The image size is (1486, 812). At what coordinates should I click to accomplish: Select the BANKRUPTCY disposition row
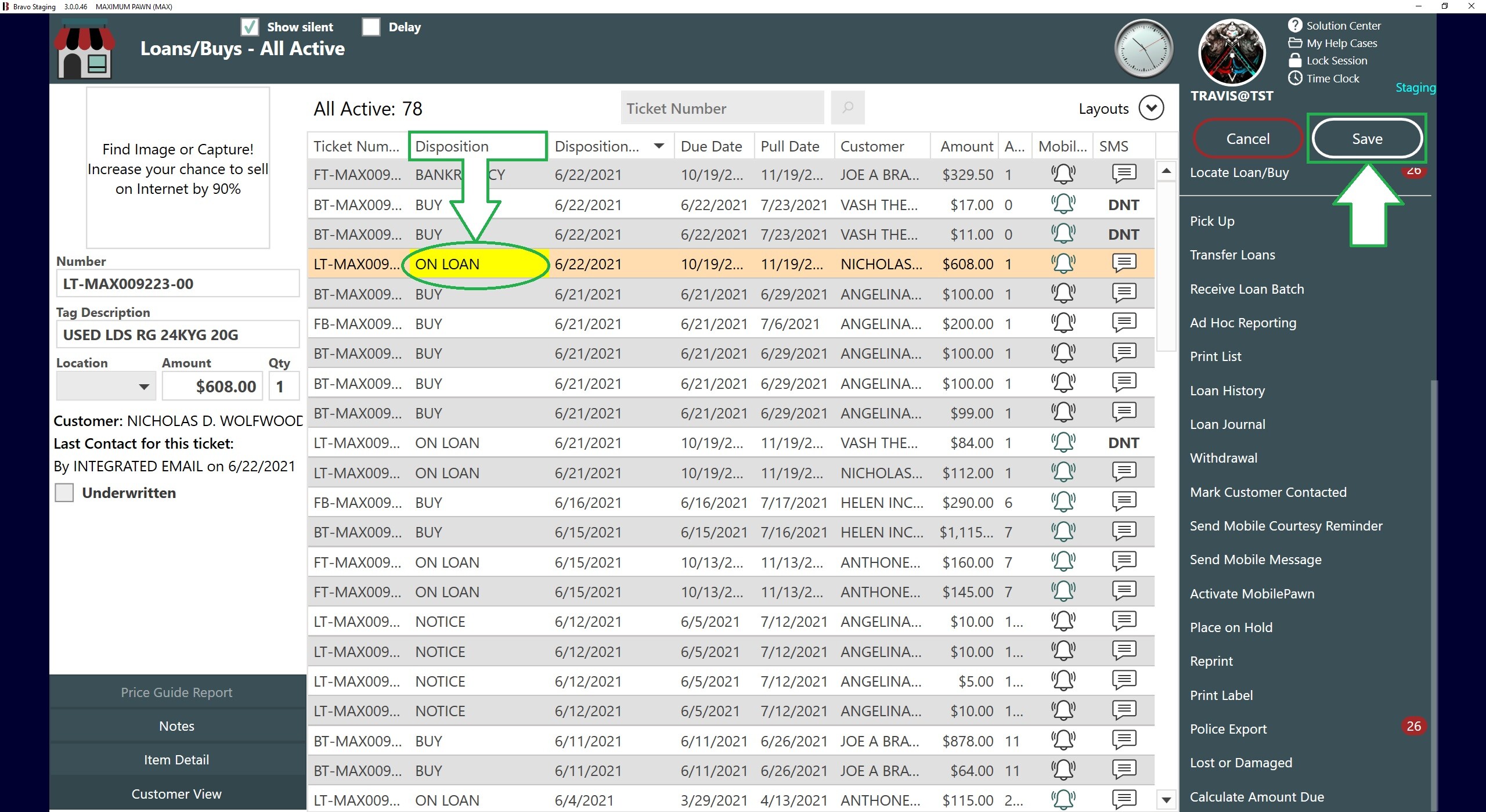730,174
